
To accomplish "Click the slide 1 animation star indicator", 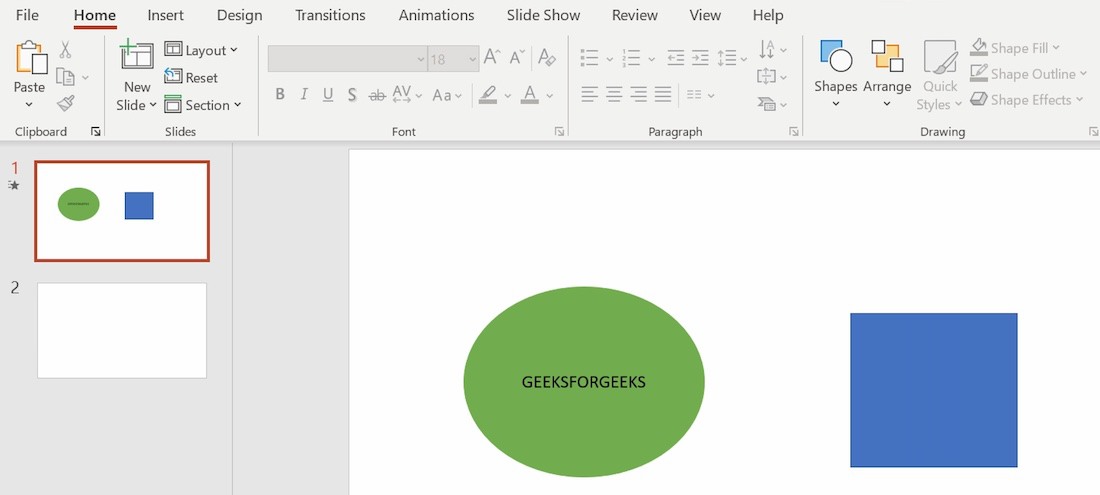I will pyautogui.click(x=13, y=185).
